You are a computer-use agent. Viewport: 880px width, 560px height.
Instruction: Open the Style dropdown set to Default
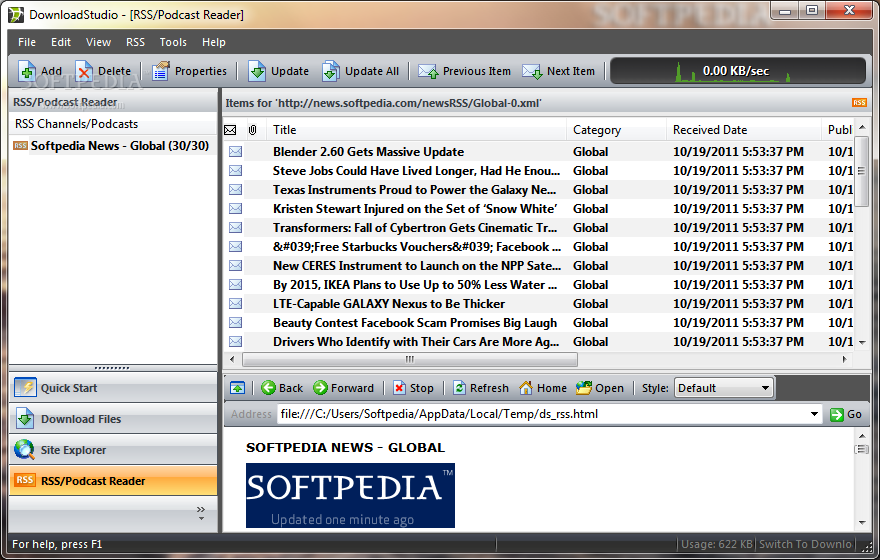723,388
